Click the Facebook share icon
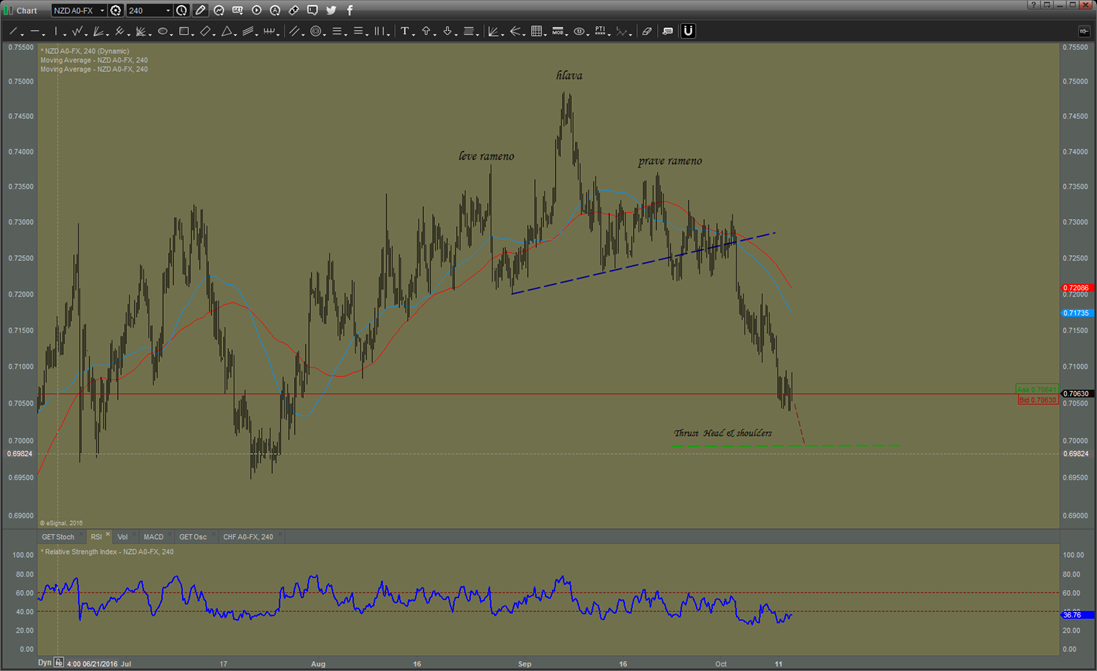The image size is (1097, 671). click(348, 10)
